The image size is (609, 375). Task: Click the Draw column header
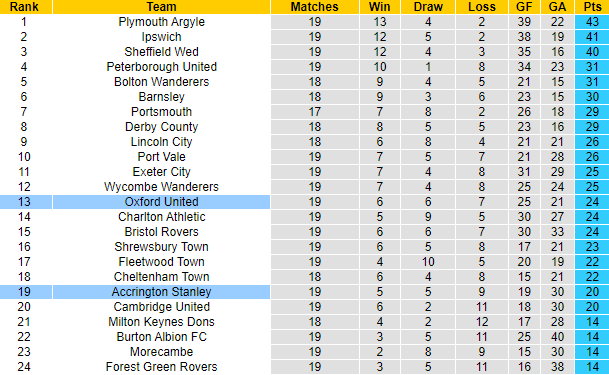pos(428,7)
